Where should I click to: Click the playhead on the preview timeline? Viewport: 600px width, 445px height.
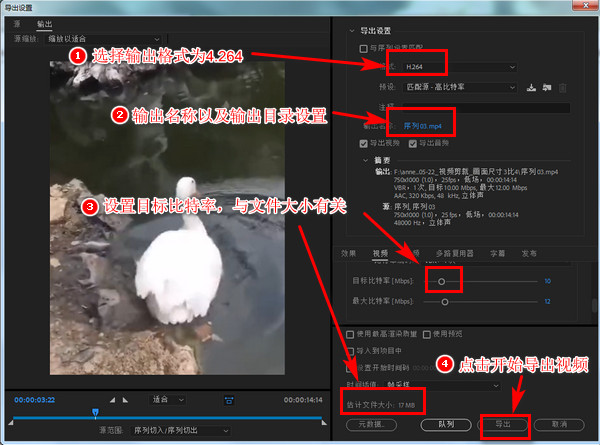coord(95,412)
